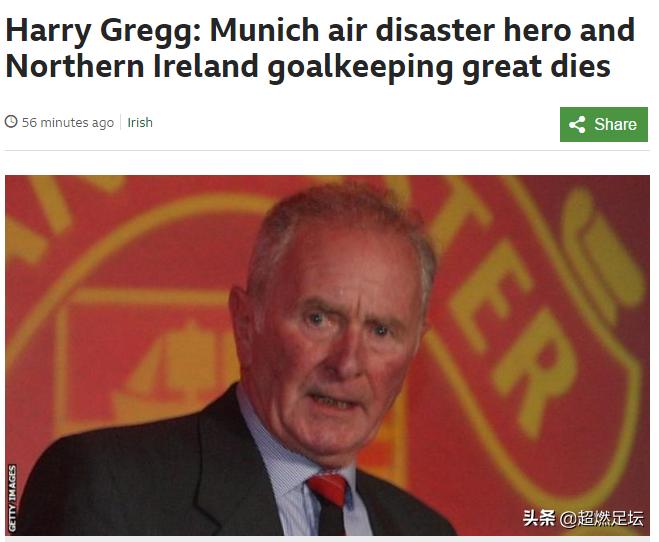The image size is (659, 542).
Task: Click the clock icon beside timestamp
Action: 11,122
